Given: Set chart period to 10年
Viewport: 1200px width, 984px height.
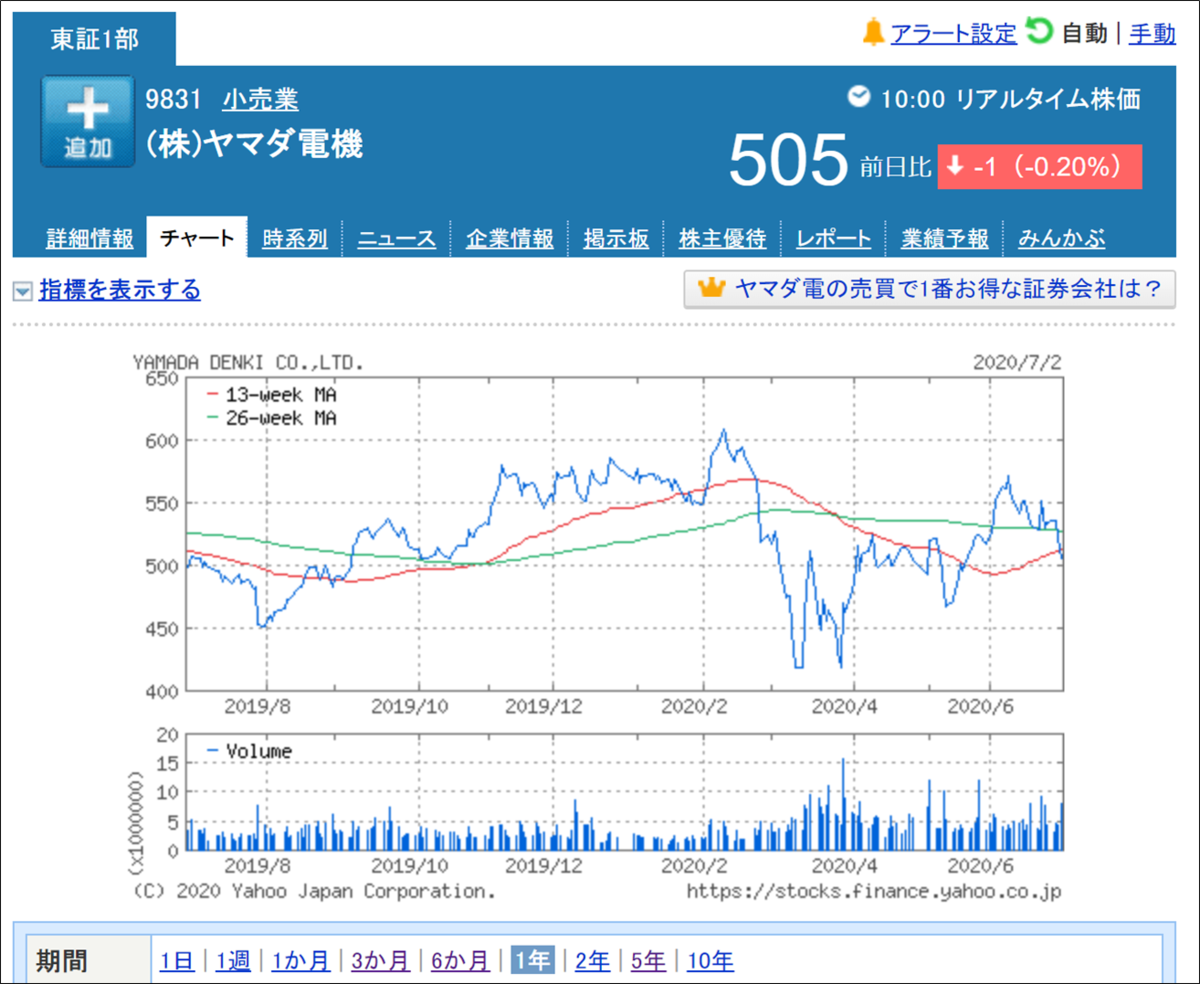Looking at the screenshot, I should coord(710,961).
